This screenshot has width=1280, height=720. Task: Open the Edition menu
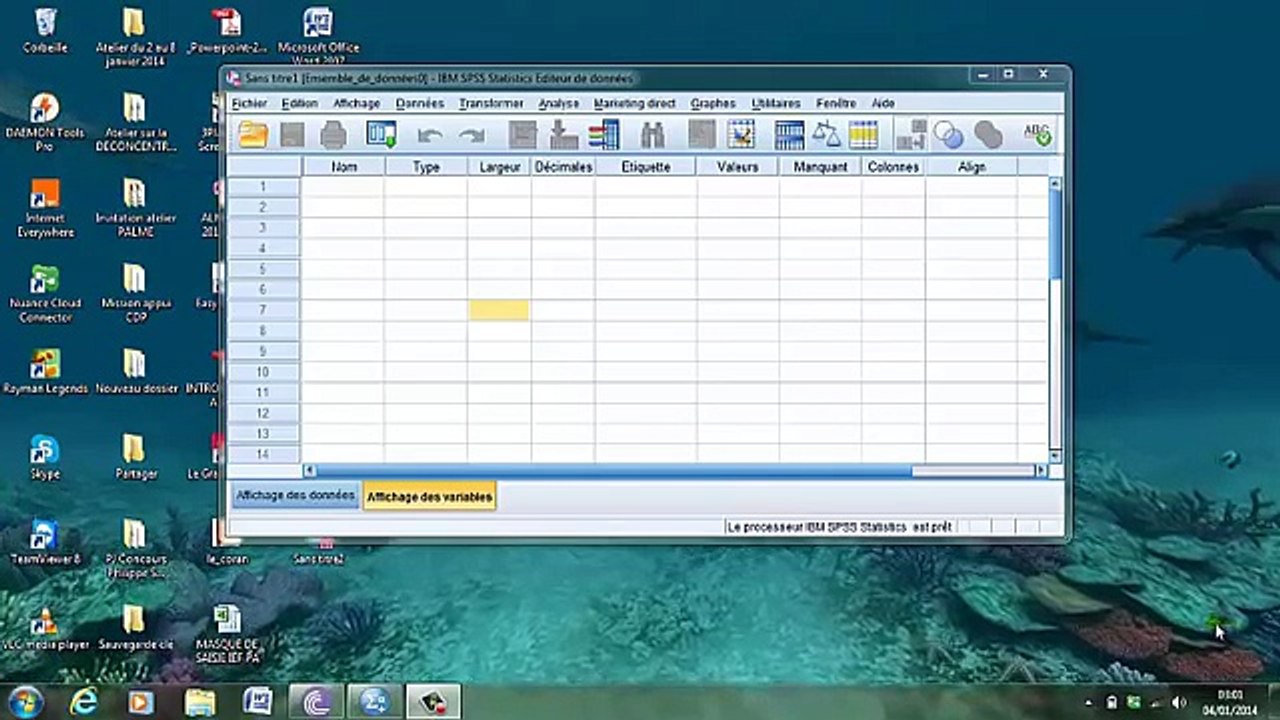[x=299, y=103]
